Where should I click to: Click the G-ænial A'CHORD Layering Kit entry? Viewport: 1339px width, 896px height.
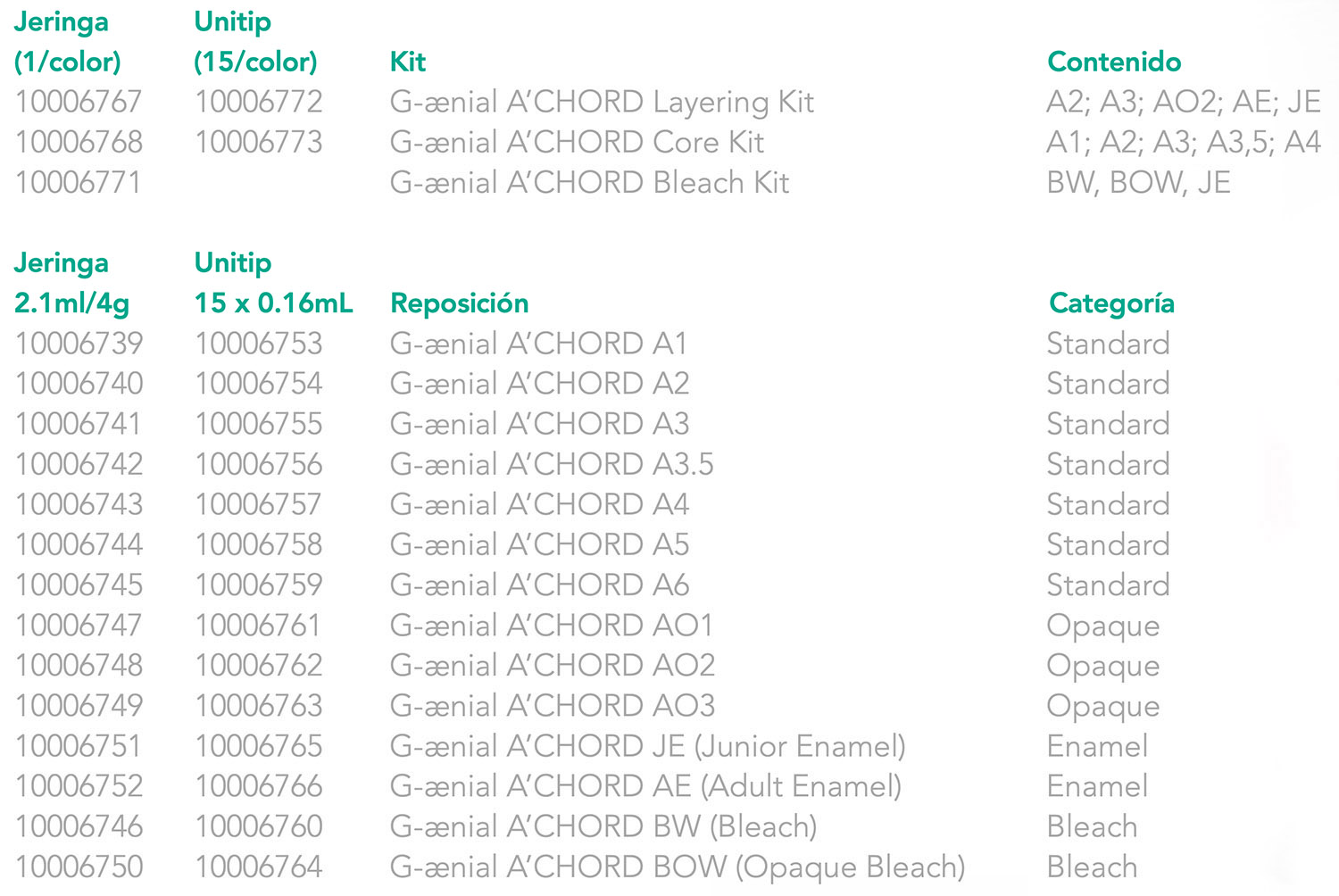click(x=602, y=103)
